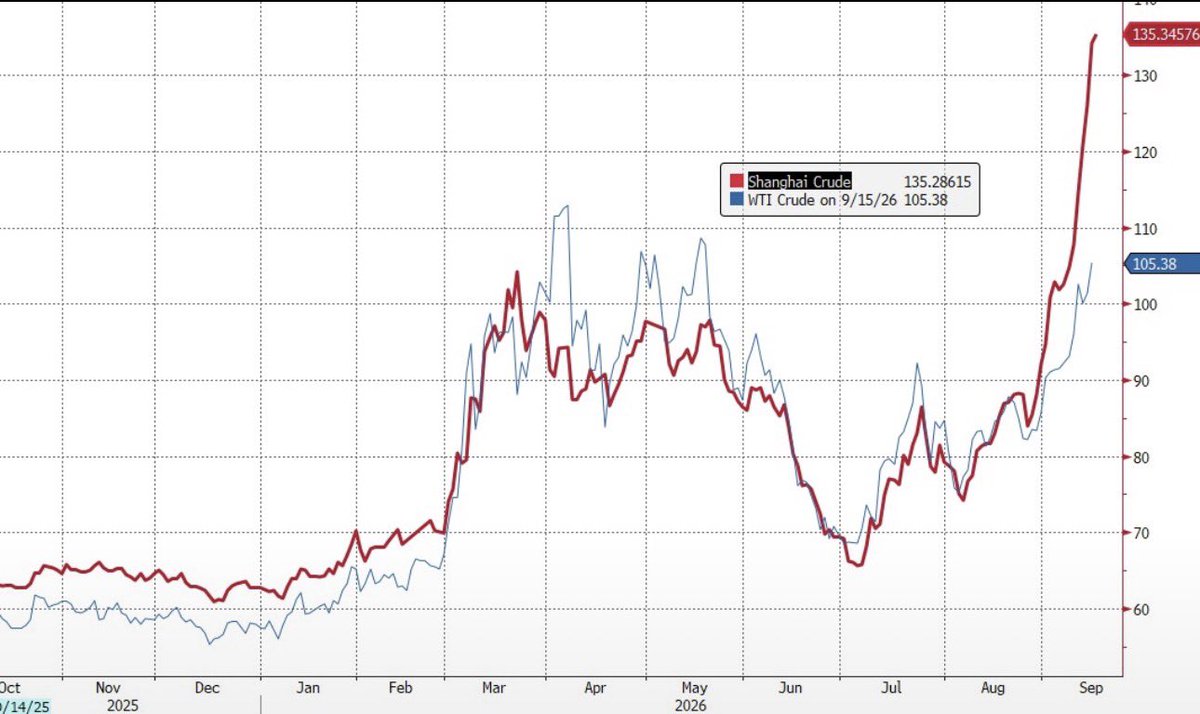The width and height of the screenshot is (1200, 714).
Task: Click the Jun x-axis month label
Action: (790, 688)
